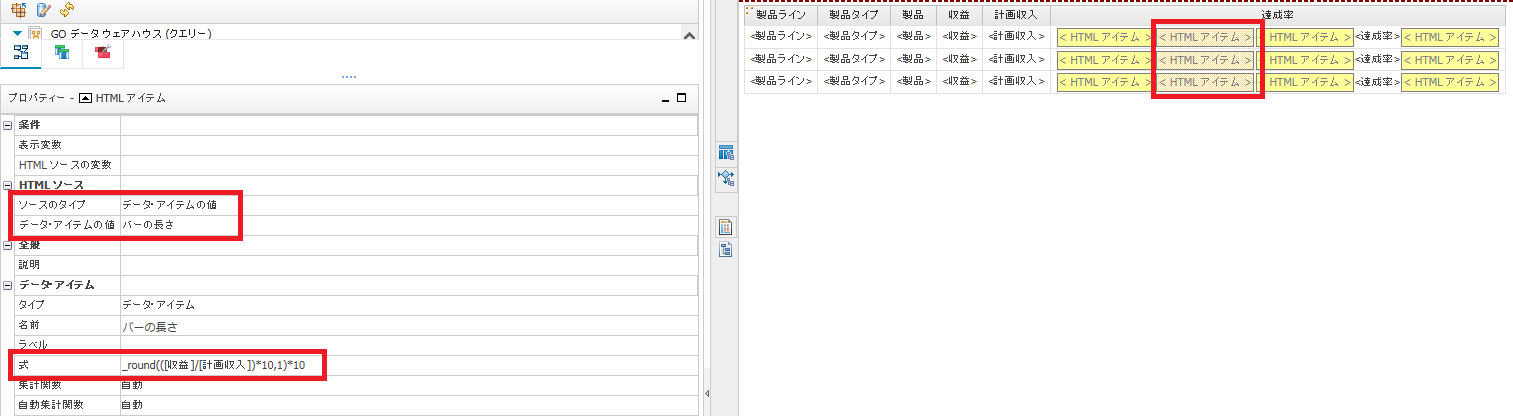Select <達成率> text in first data row
Screen dimensions: 1513x416
pyautogui.click(x=1377, y=36)
